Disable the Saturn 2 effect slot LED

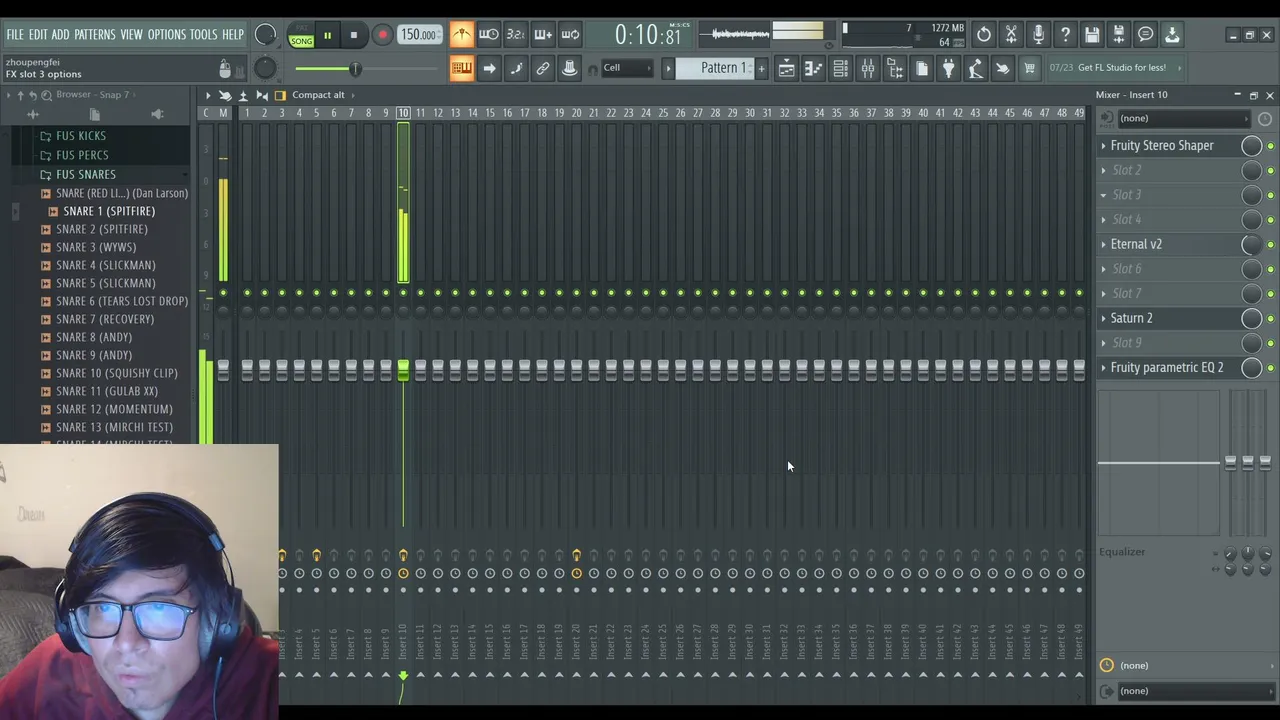point(1271,318)
